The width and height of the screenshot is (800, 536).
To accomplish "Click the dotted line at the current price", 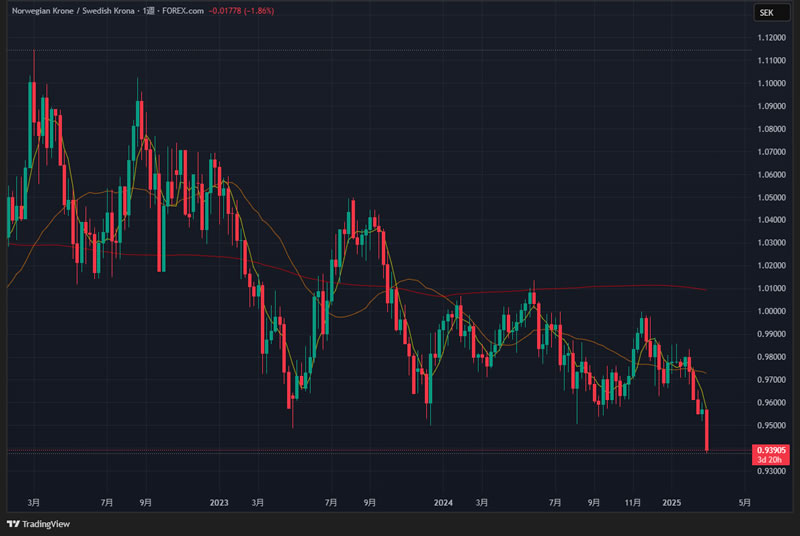I will coord(400,452).
